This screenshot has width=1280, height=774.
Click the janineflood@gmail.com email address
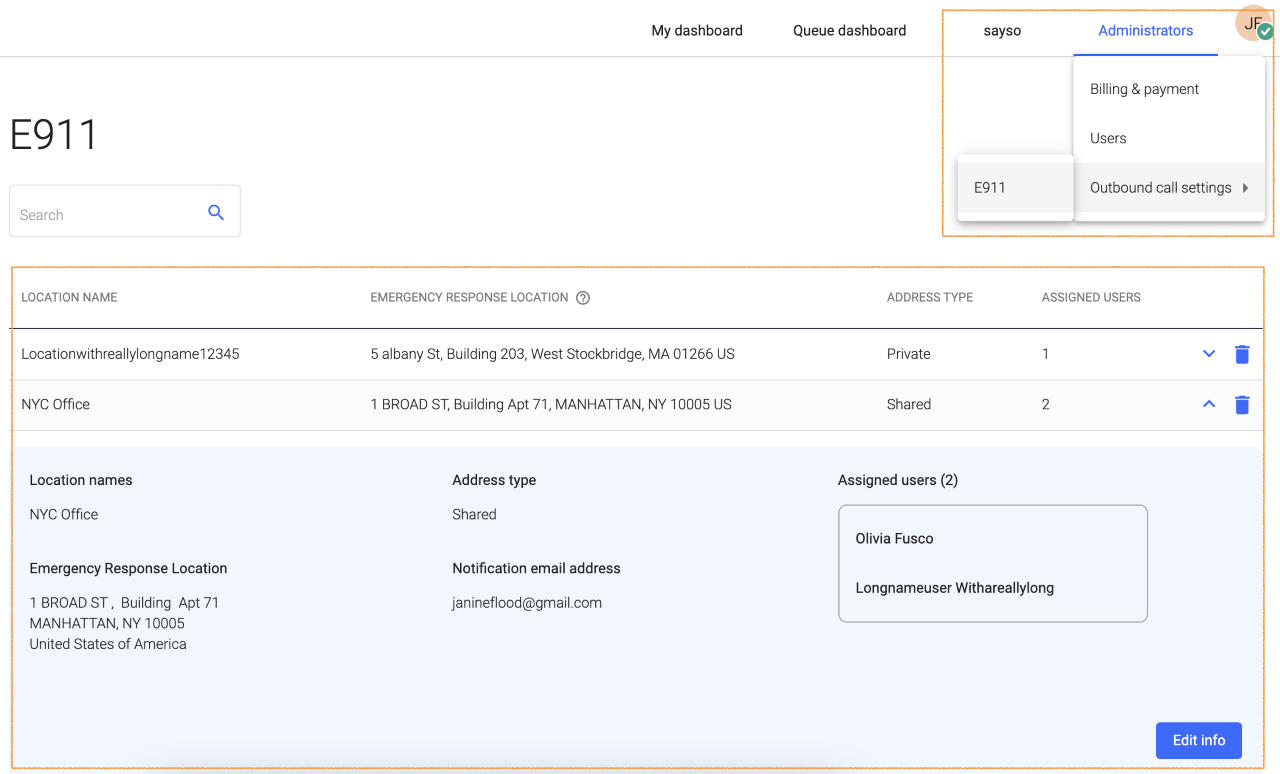point(526,602)
